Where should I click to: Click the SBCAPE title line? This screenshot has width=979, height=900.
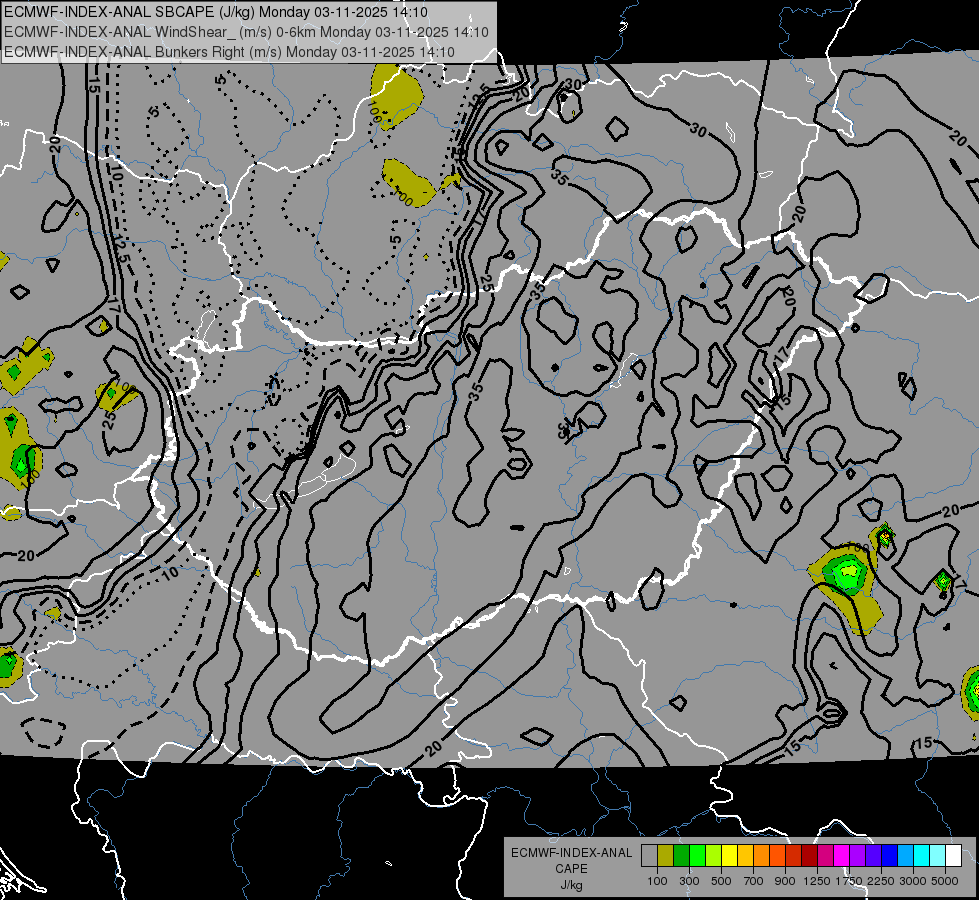(215, 12)
